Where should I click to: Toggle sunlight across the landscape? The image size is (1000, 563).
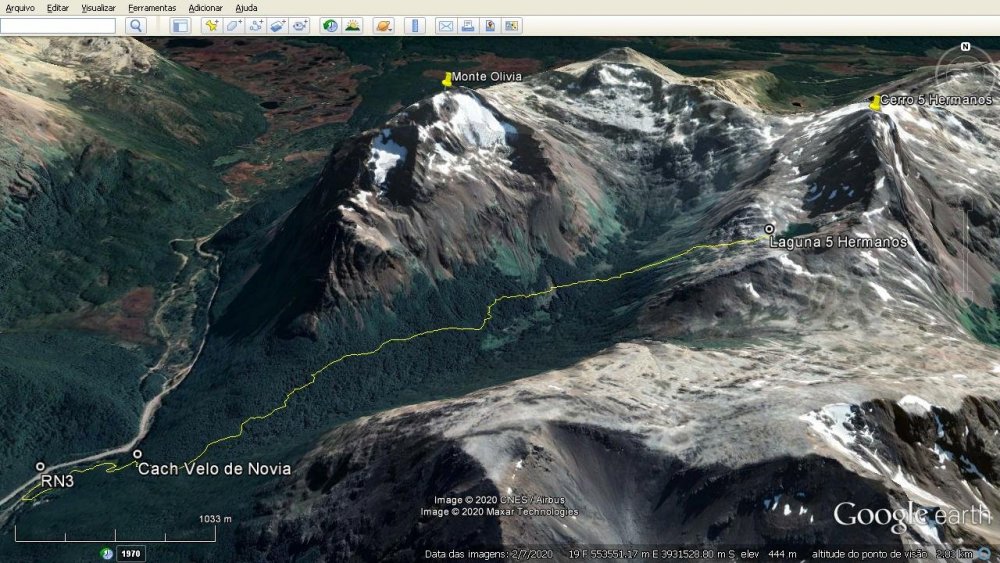pyautogui.click(x=352, y=26)
